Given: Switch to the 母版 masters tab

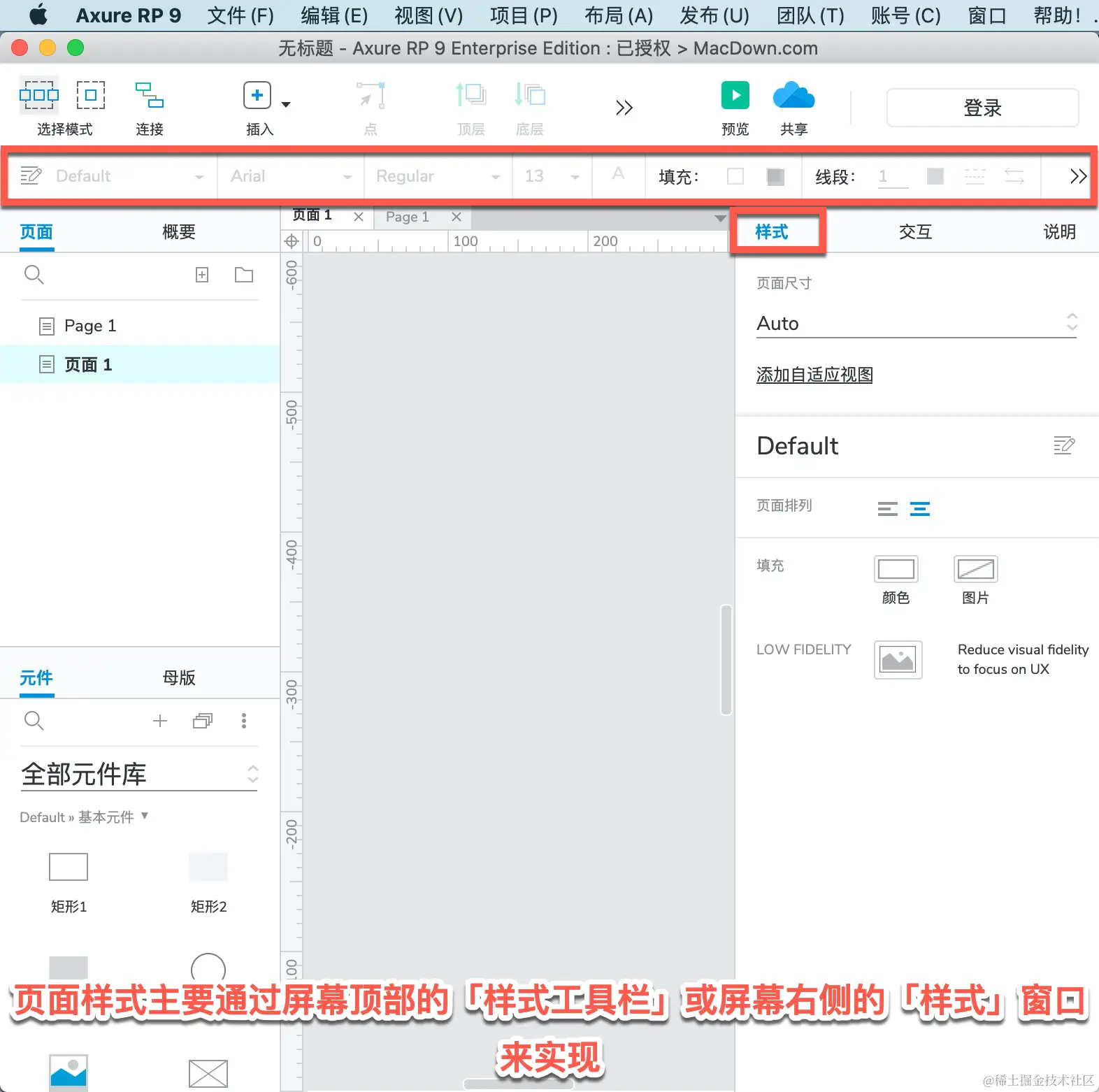Looking at the screenshot, I should click(x=178, y=677).
